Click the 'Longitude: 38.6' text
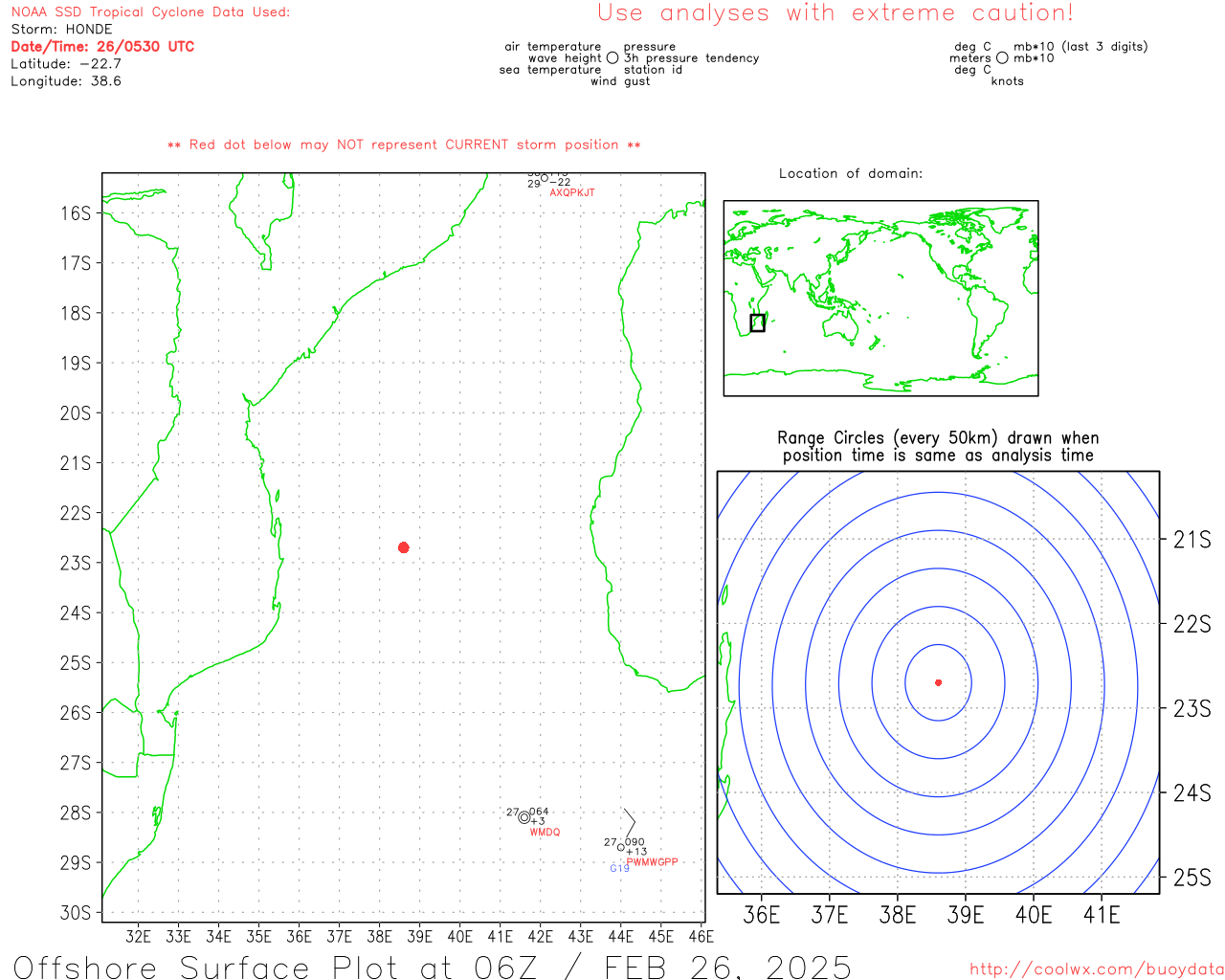1225x980 pixels. [66, 81]
